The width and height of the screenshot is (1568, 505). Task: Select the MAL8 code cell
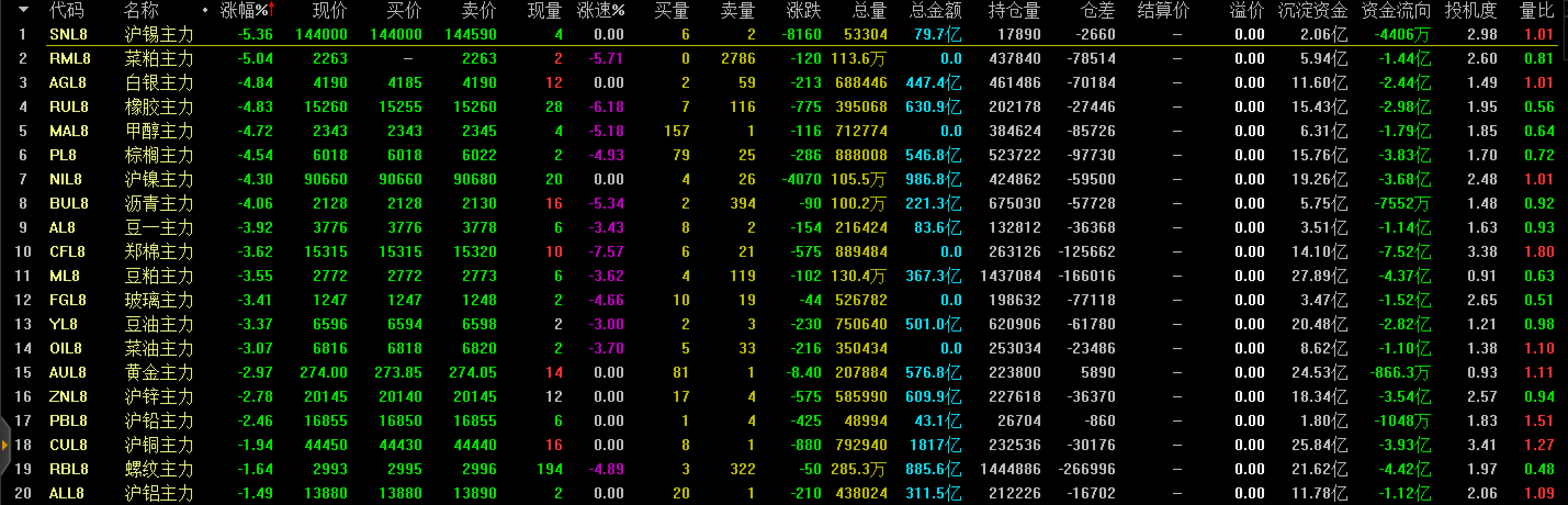(69, 131)
